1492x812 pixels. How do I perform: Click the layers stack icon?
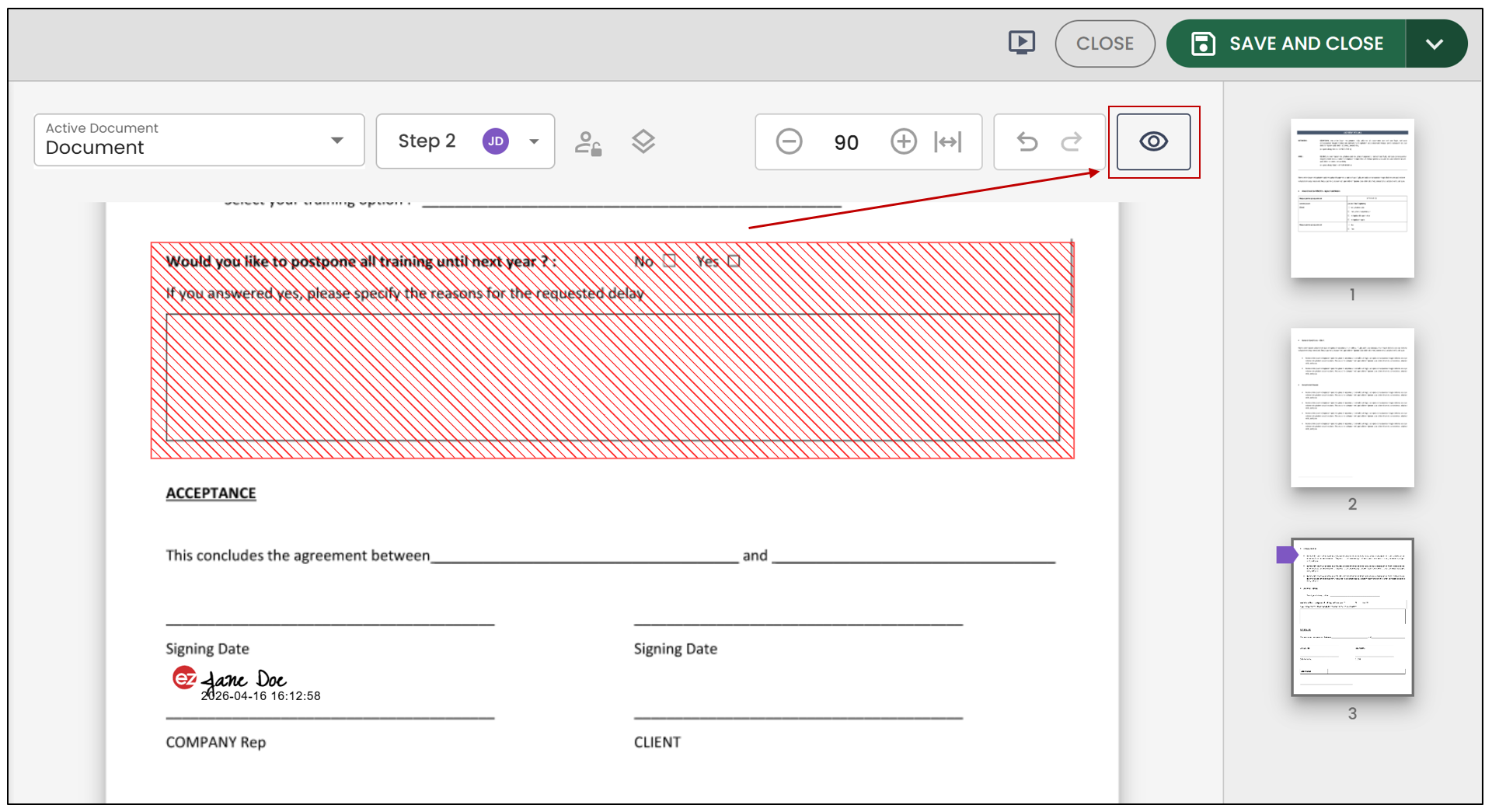643,141
